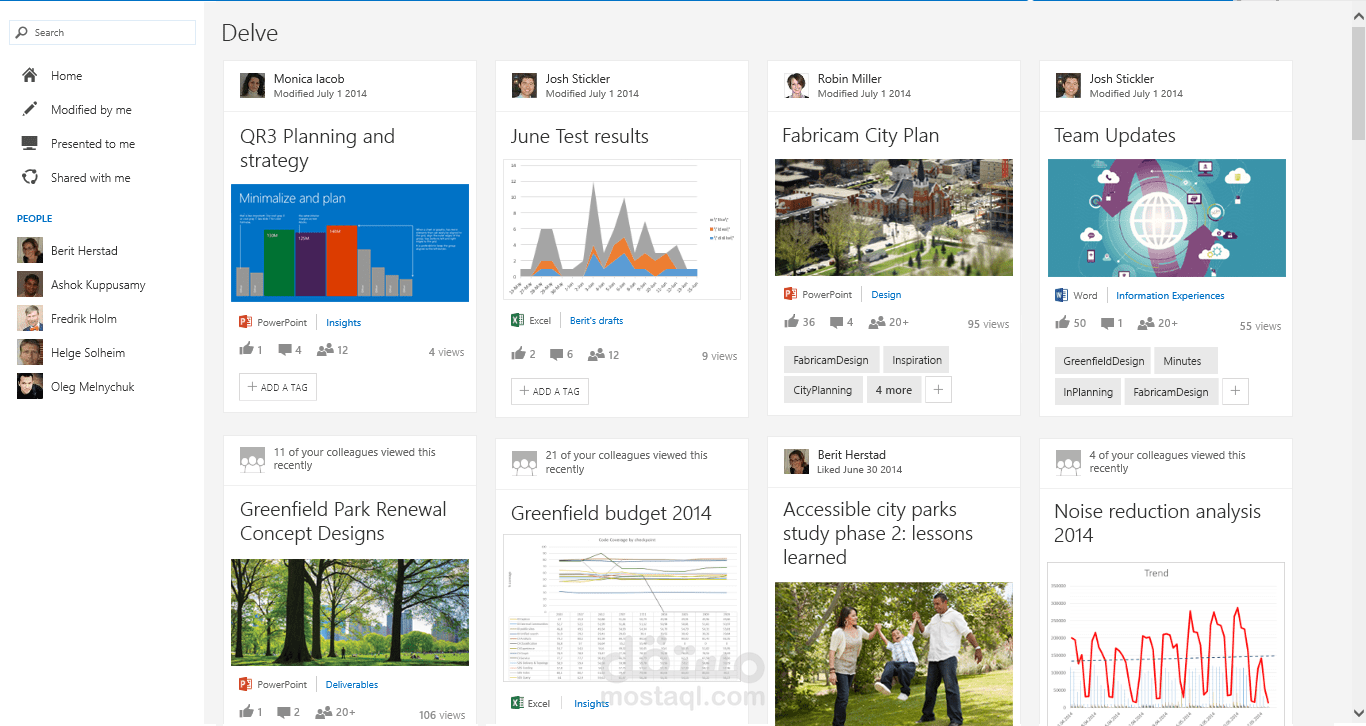Click the Shared with me circular icon
This screenshot has height=726, width=1366.
(30, 178)
